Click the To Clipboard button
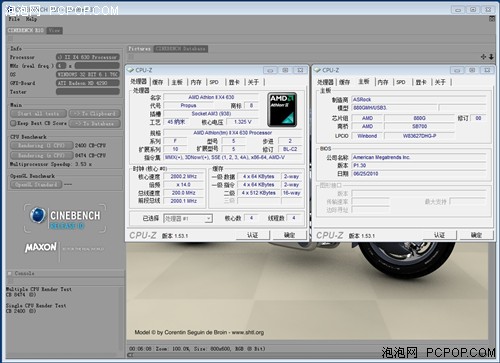Viewport: 500px width, 363px height. pyautogui.click(x=95, y=114)
